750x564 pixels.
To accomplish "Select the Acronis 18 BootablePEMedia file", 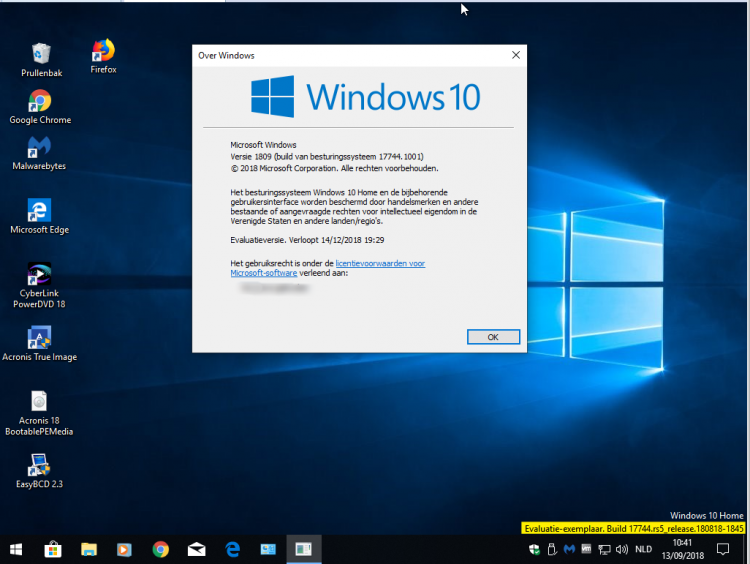I will coord(40,401).
